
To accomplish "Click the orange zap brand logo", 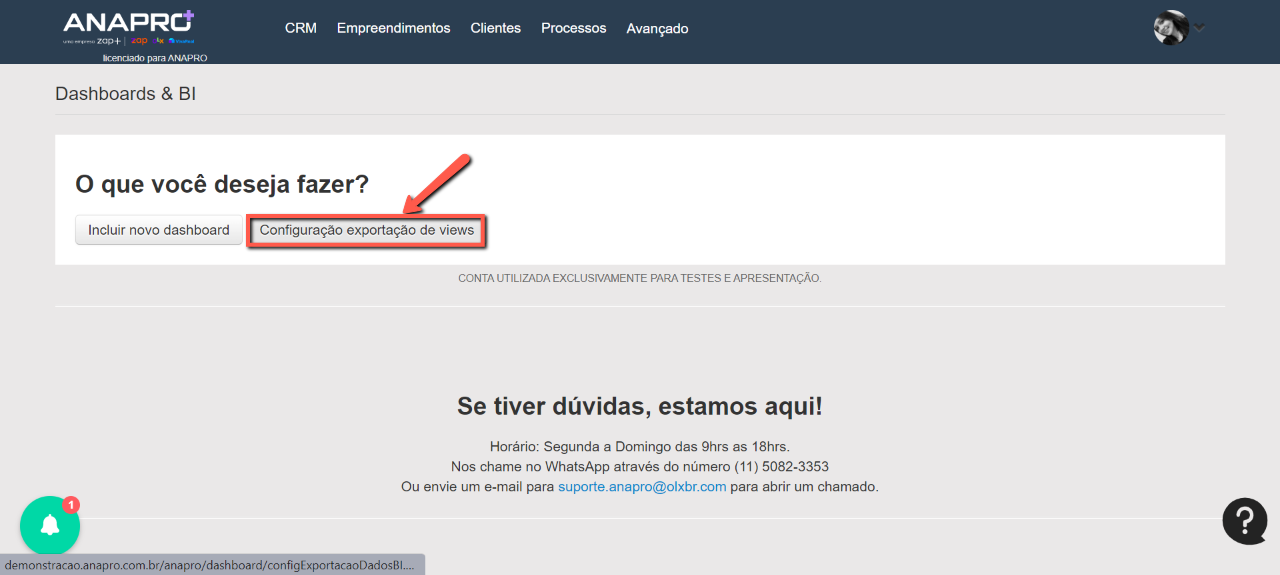I will click(x=139, y=41).
